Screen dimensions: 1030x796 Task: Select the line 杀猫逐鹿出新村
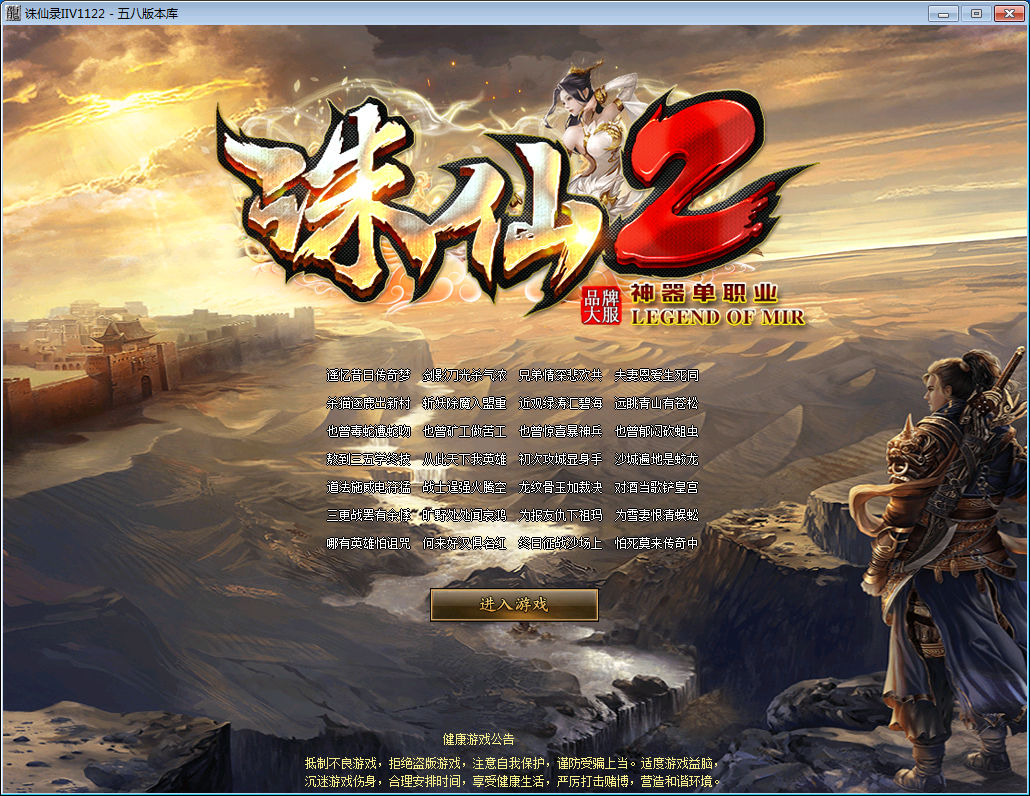tap(369, 403)
